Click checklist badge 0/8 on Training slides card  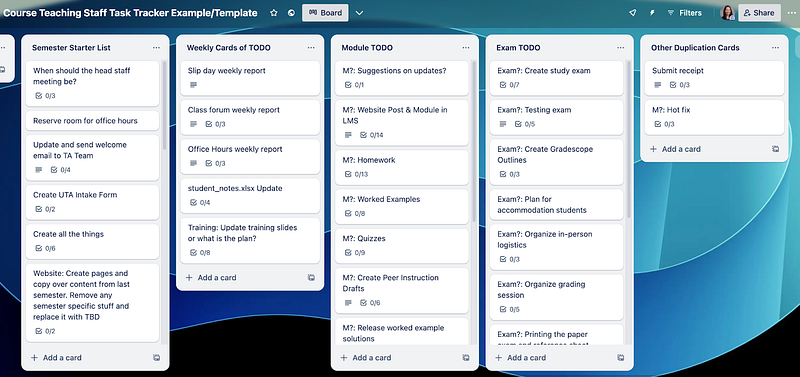[200, 253]
